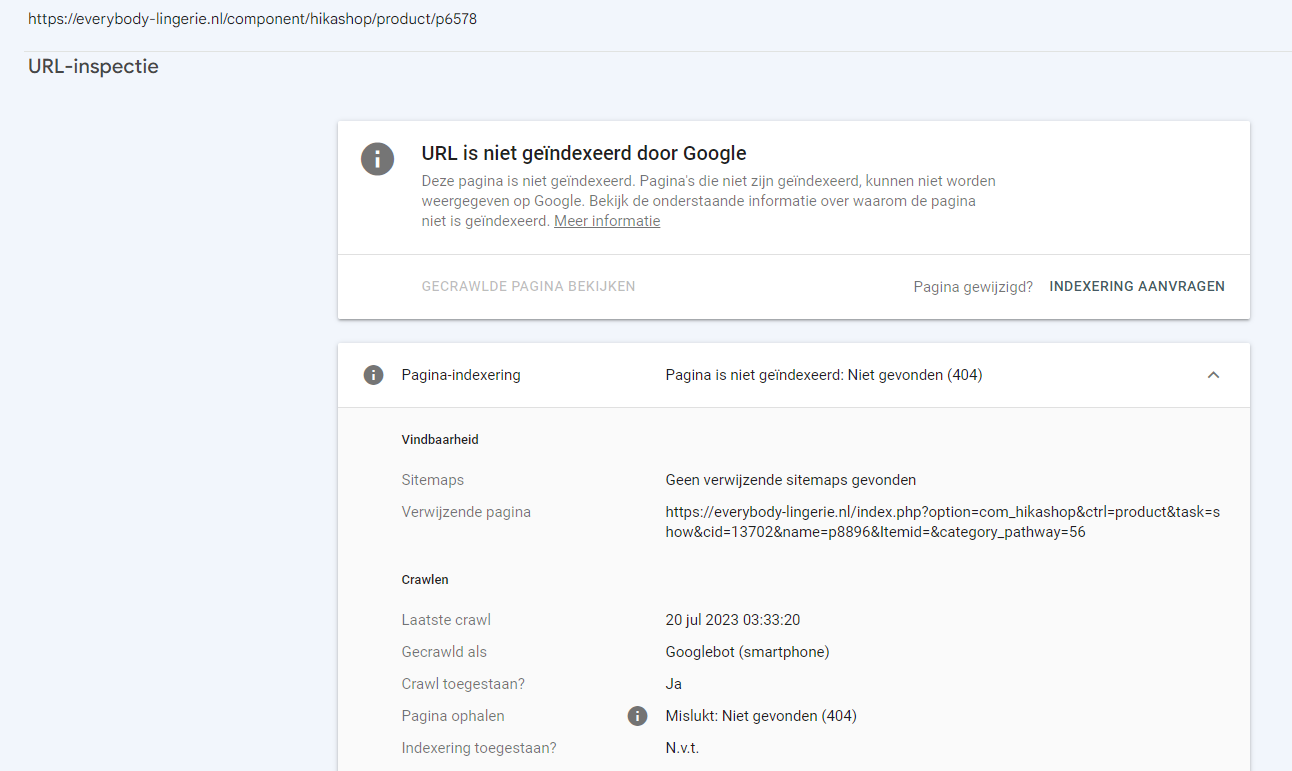Click GECRAWLDE PAGINA BEKIJKEN

(528, 286)
